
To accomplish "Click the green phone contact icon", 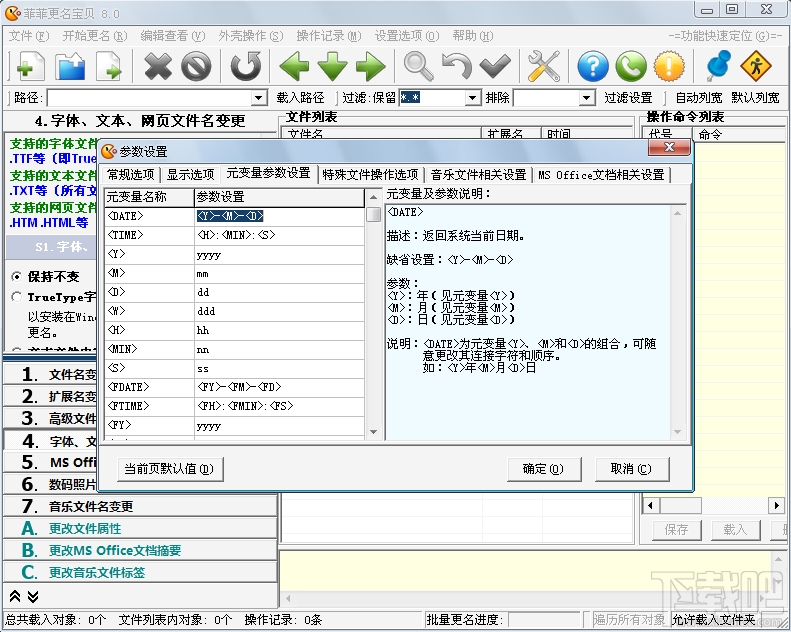I will tap(631, 66).
